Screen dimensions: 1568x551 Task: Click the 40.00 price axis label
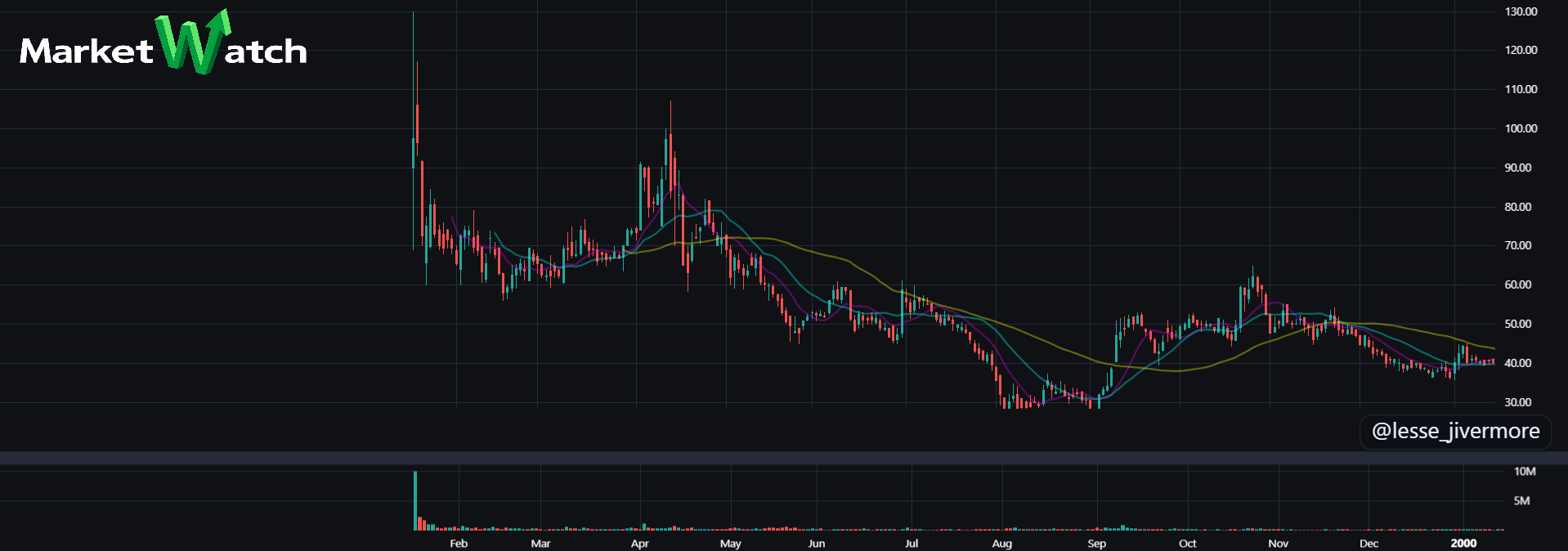pos(1518,363)
